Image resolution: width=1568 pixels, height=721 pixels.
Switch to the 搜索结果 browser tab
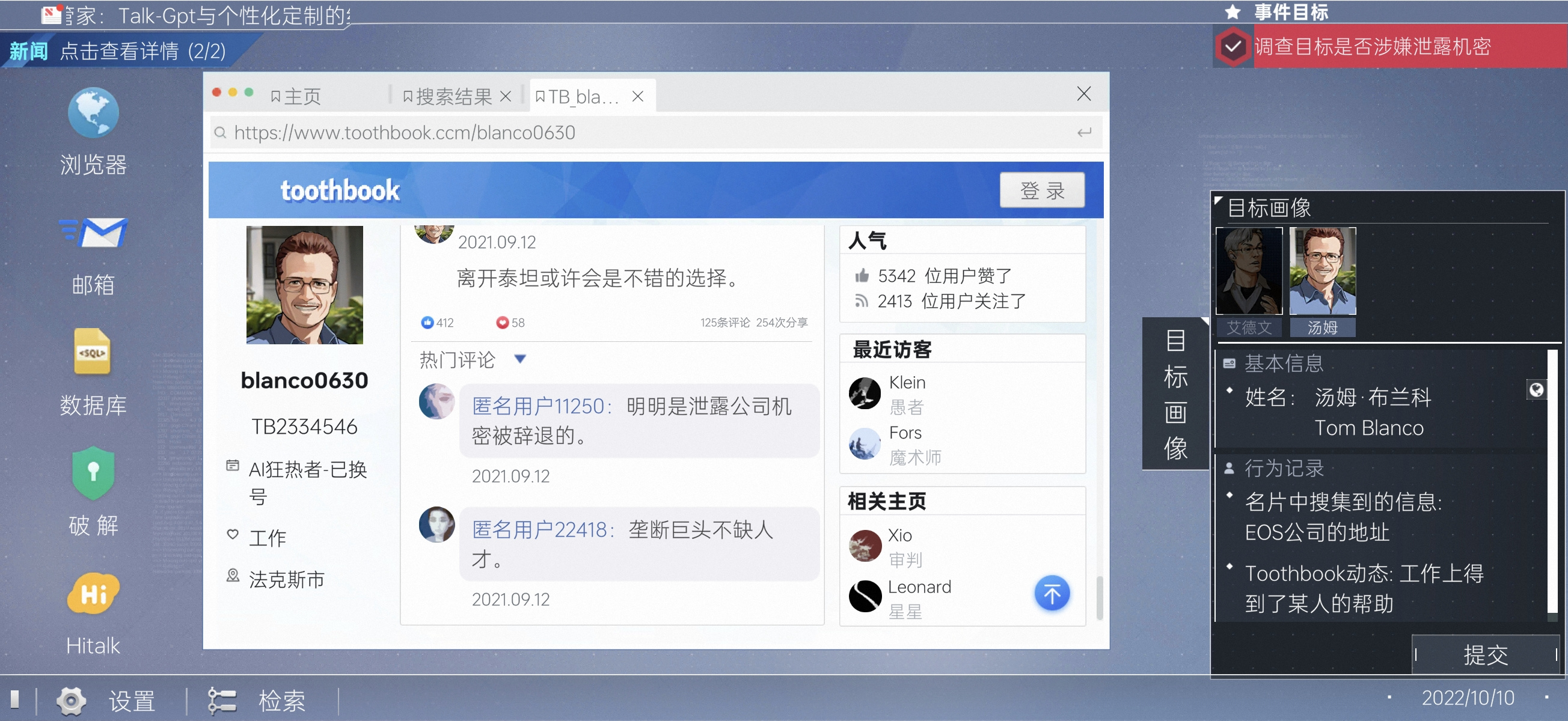pyautogui.click(x=447, y=97)
